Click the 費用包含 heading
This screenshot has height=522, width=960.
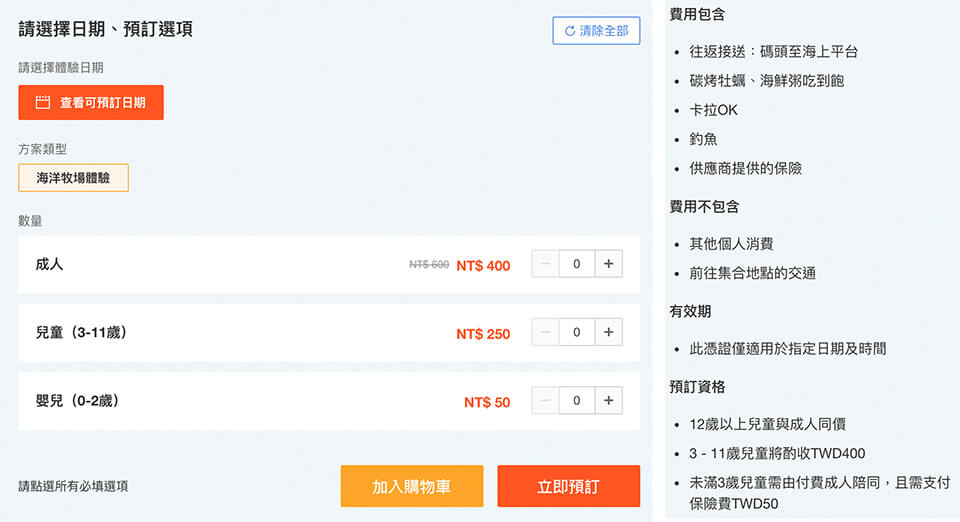(x=697, y=14)
